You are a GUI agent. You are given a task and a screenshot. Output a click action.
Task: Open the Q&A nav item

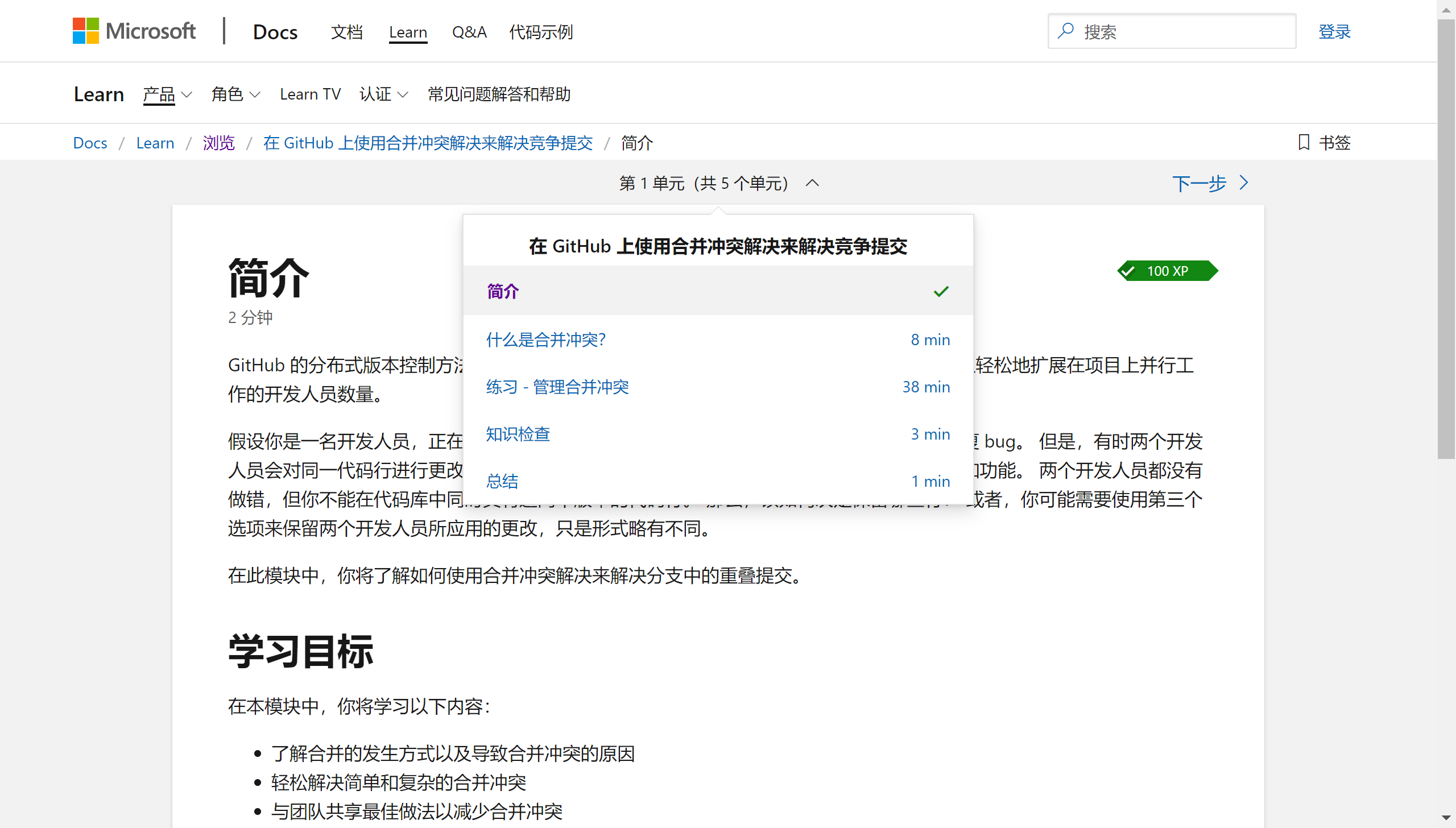click(x=469, y=32)
